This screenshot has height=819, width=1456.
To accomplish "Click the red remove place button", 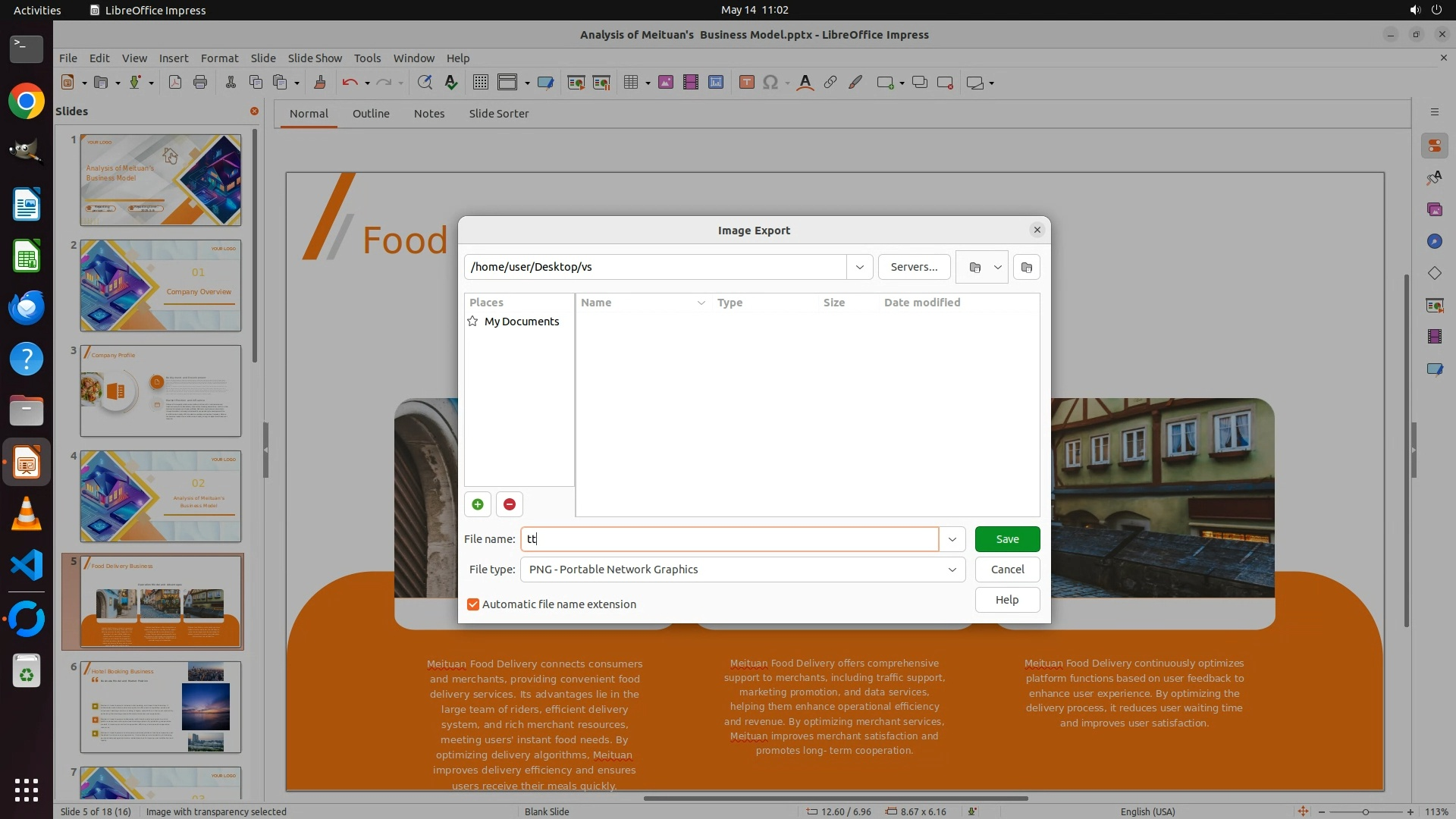I will 510,504.
